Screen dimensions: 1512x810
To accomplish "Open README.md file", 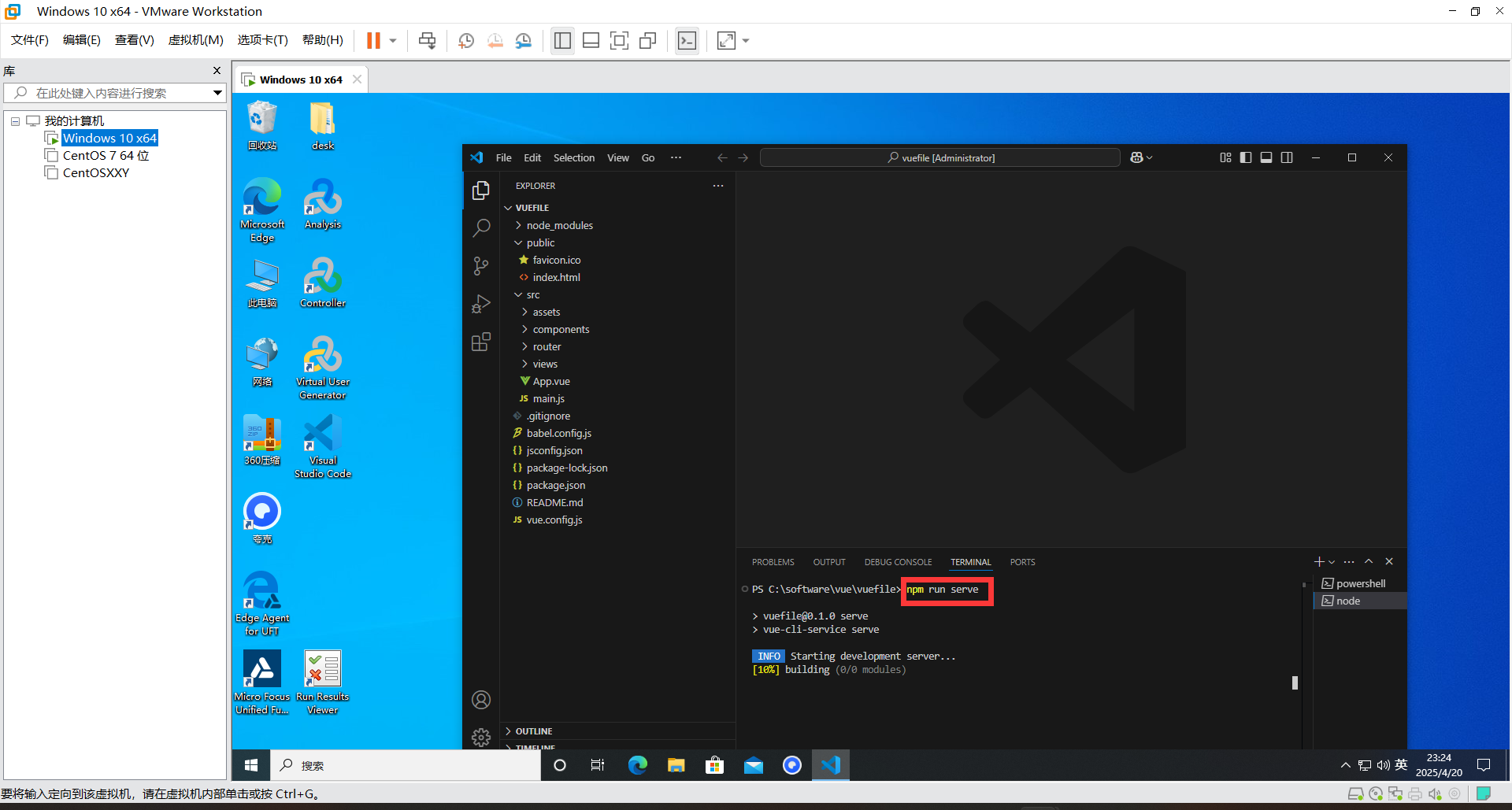I will pos(617,502).
